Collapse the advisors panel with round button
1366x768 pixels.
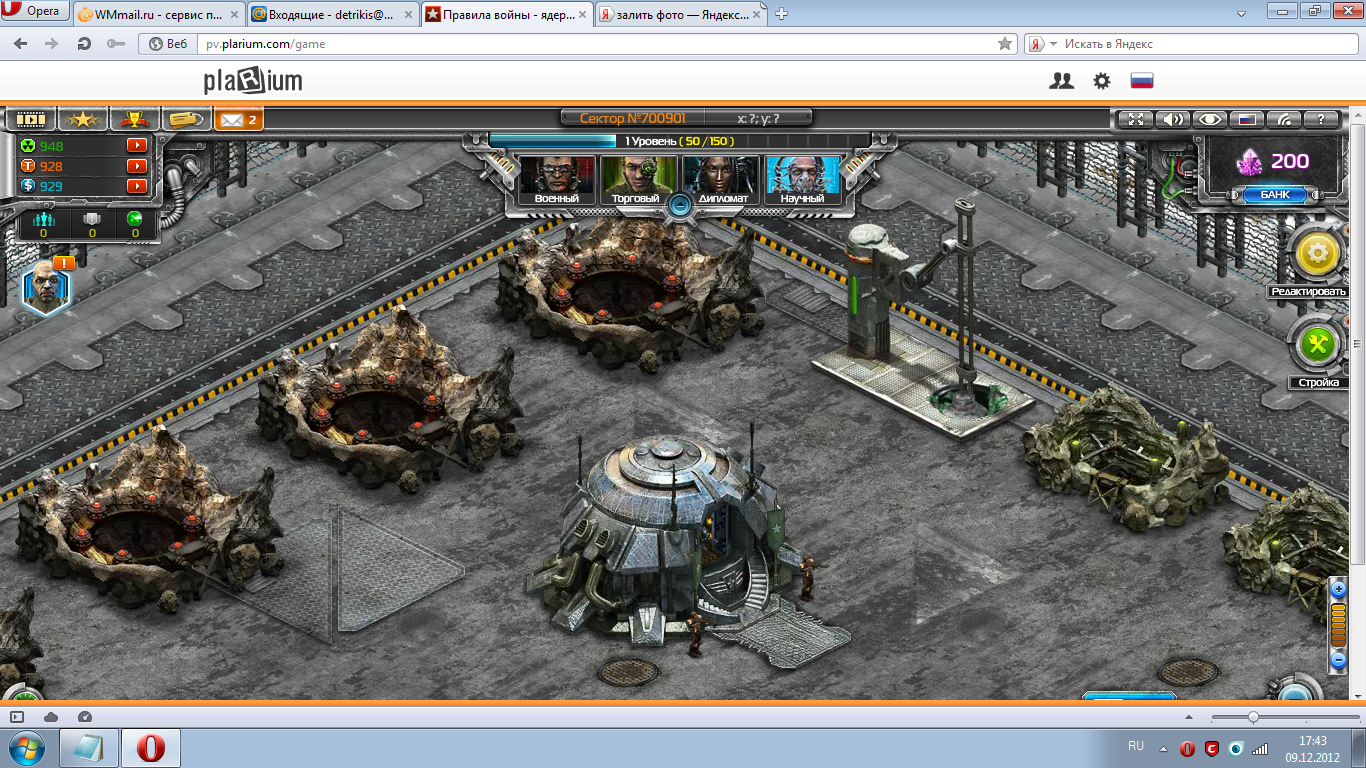(x=680, y=206)
